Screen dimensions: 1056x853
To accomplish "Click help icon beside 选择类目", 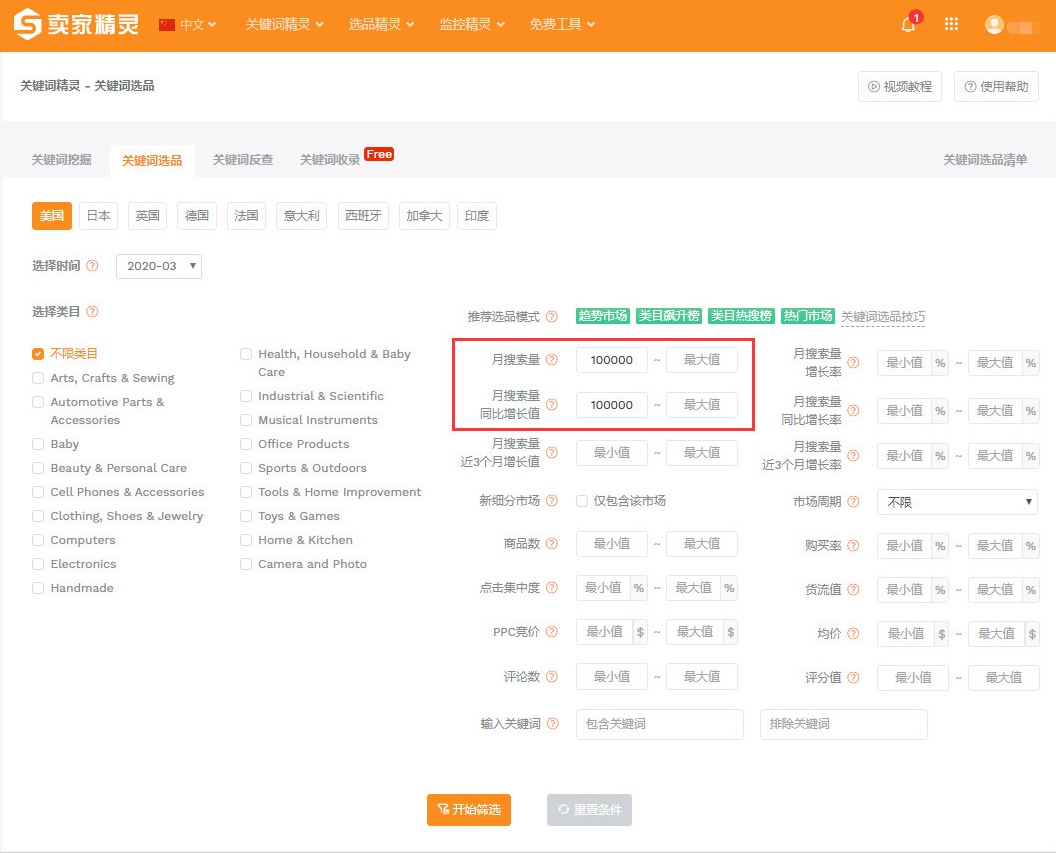I will 92,312.
